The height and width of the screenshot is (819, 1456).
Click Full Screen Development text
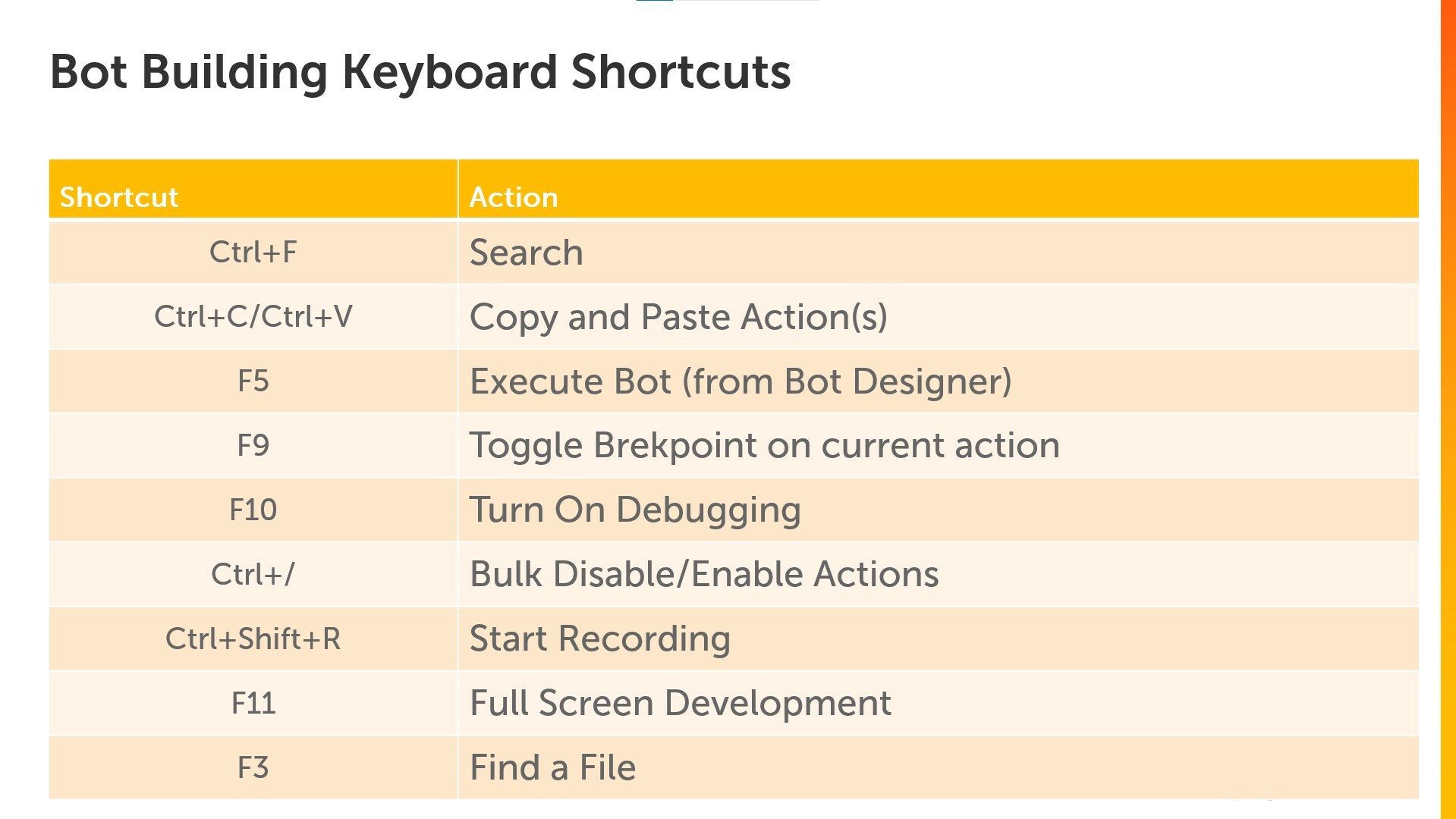(x=681, y=704)
